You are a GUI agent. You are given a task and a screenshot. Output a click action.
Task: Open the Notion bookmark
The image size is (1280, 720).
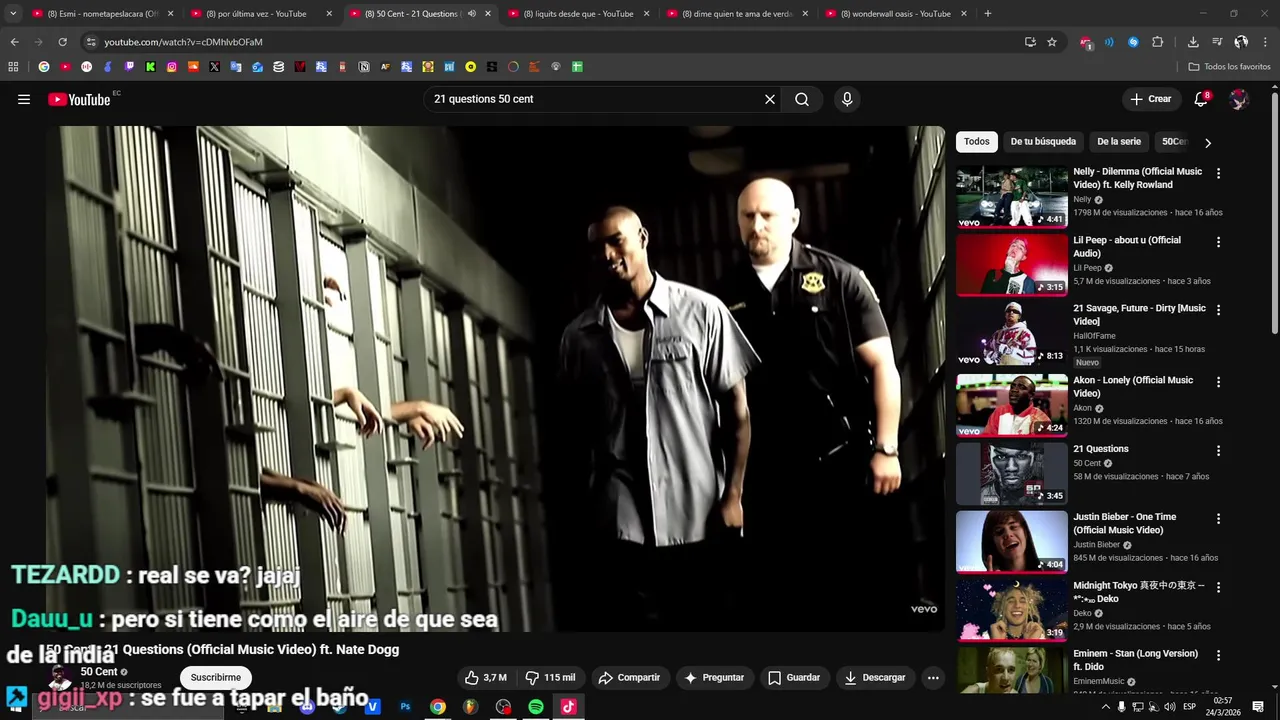[x=364, y=67]
